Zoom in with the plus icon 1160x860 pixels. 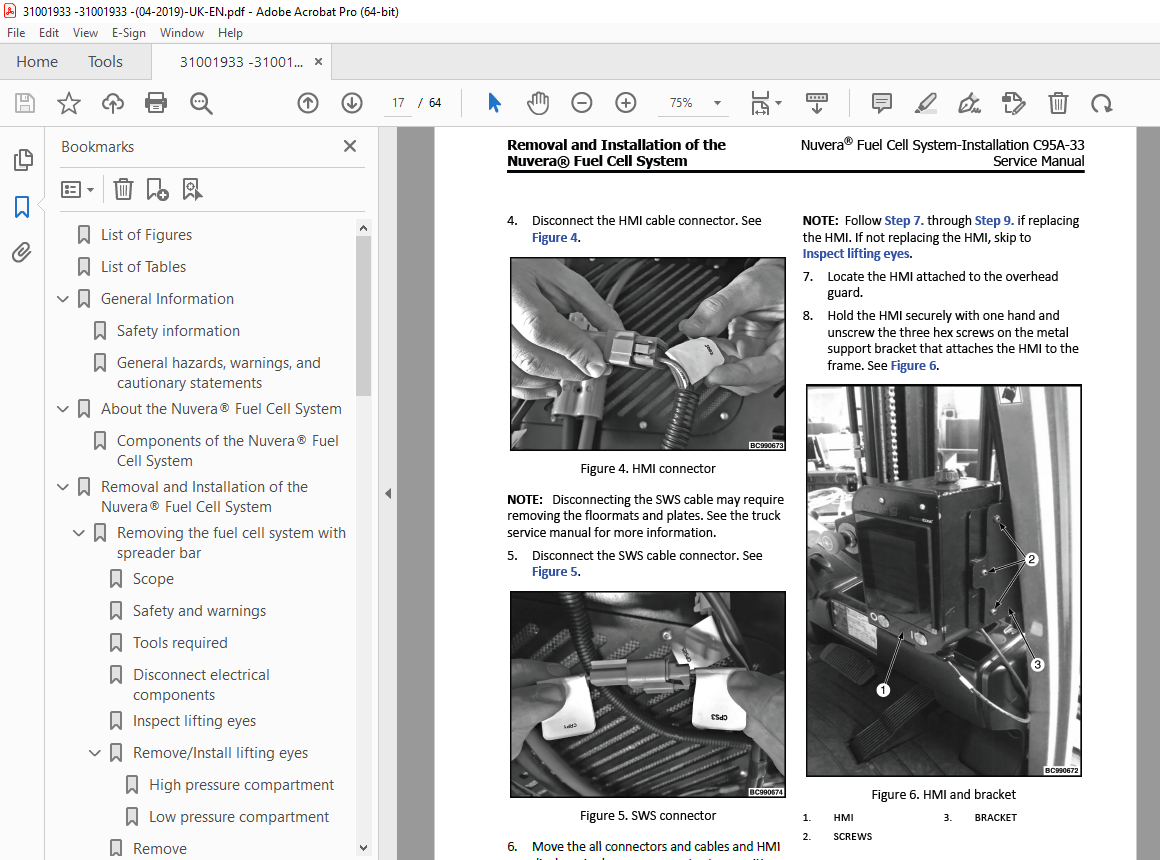(x=626, y=103)
